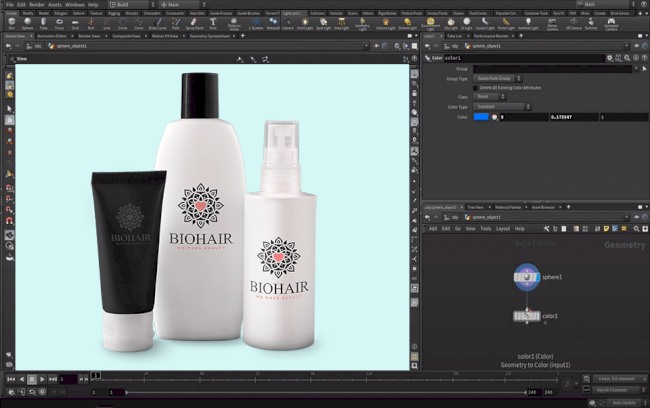
Task: Switch to the Render View tab
Action: coord(89,36)
